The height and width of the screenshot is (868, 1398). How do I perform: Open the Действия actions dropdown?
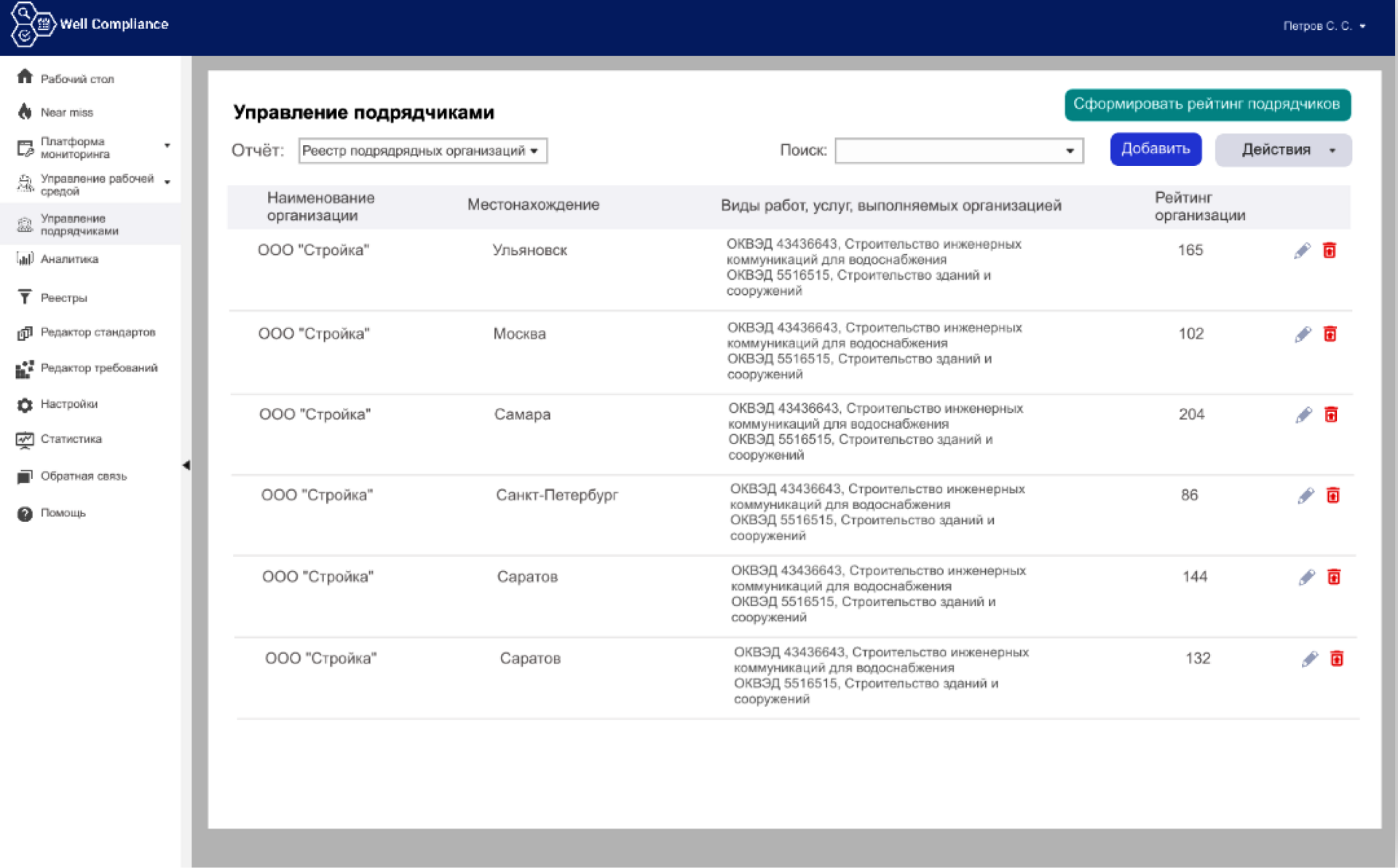coord(1283,150)
